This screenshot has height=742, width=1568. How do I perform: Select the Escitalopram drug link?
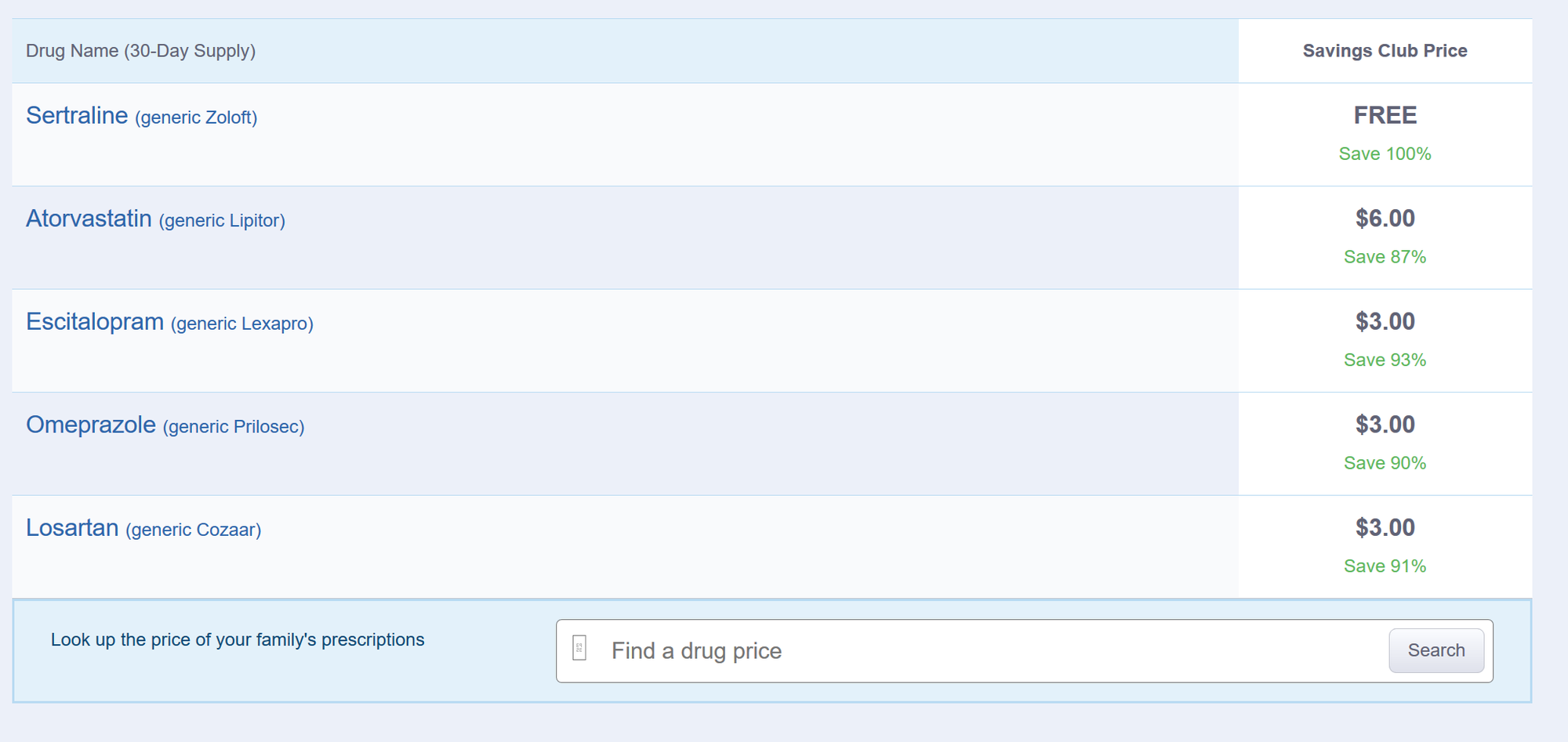pos(95,322)
